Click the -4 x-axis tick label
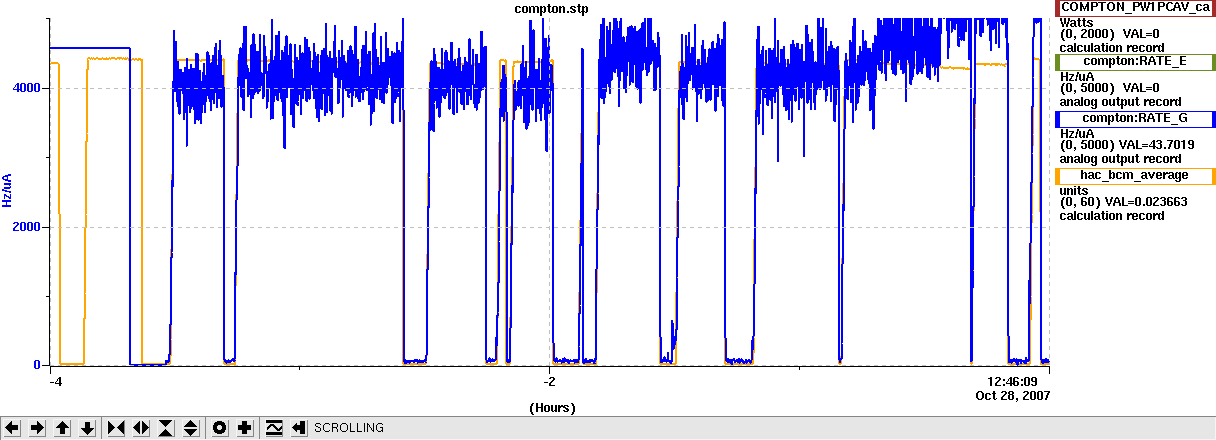The width and height of the screenshot is (1216, 440). pyautogui.click(x=56, y=381)
